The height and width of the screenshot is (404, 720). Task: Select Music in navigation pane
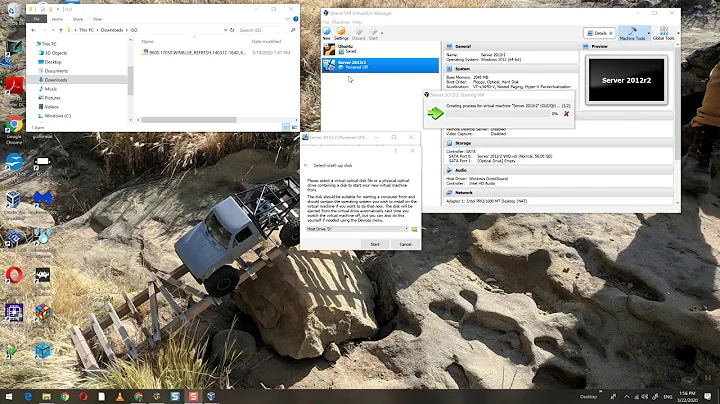51,89
